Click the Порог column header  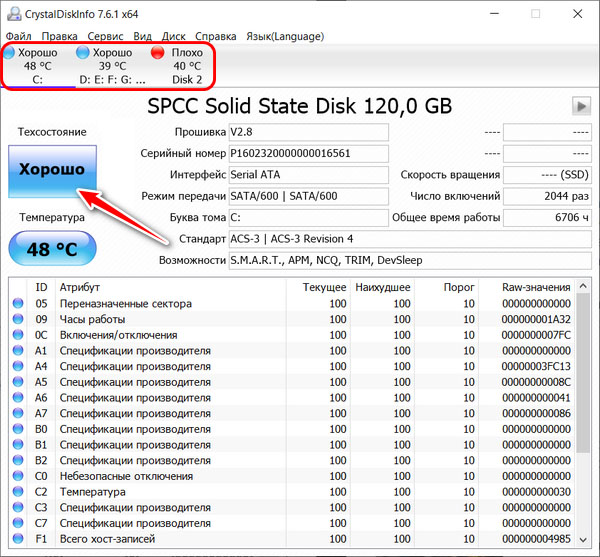tap(447, 287)
